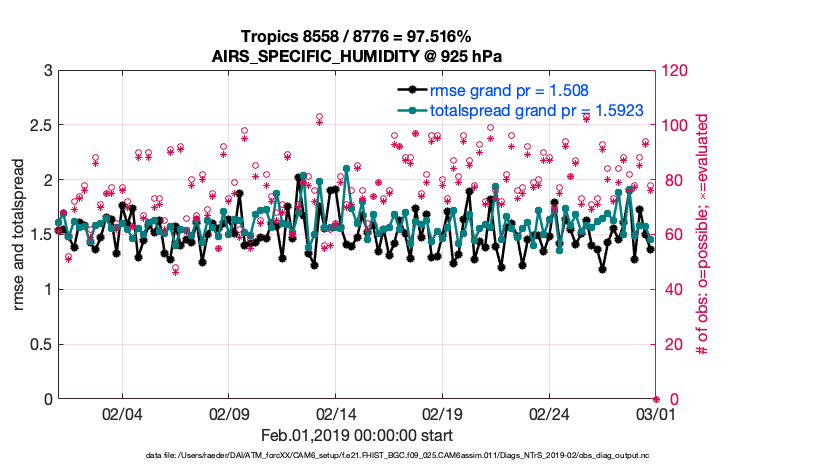Viewport: 830px width, 470px height.
Task: Click the red '# of obs' right axis label
Action: coord(702,235)
